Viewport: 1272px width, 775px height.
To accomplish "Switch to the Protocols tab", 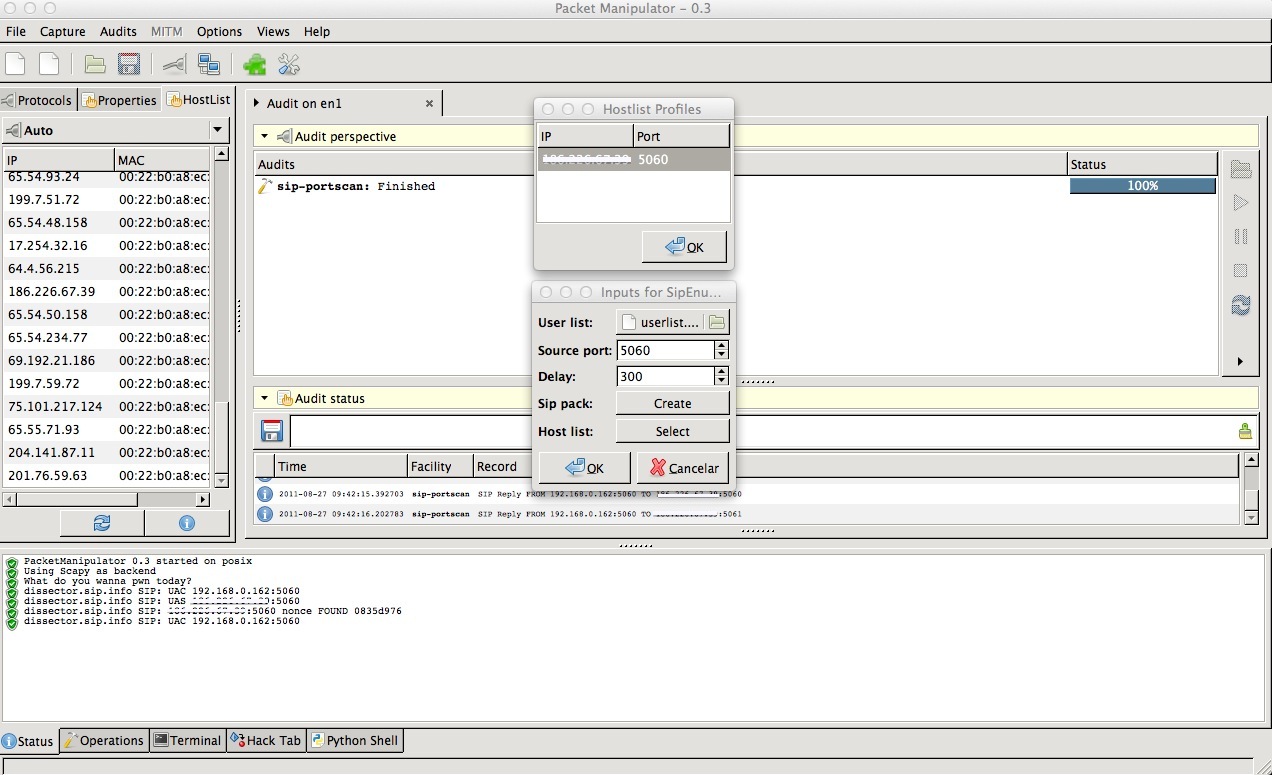I will [x=37, y=100].
